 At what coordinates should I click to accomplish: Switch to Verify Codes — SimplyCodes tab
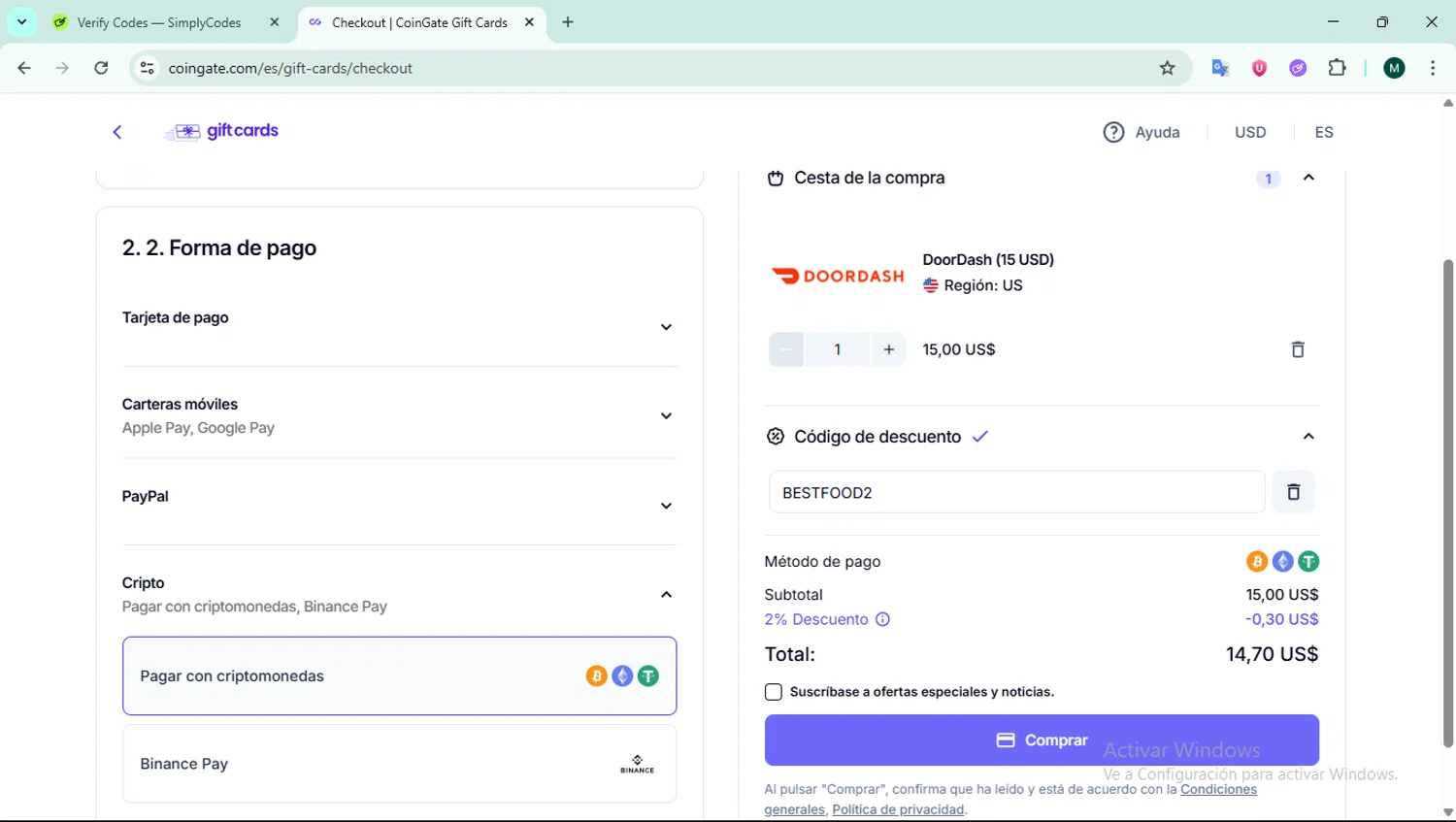pyautogui.click(x=166, y=22)
